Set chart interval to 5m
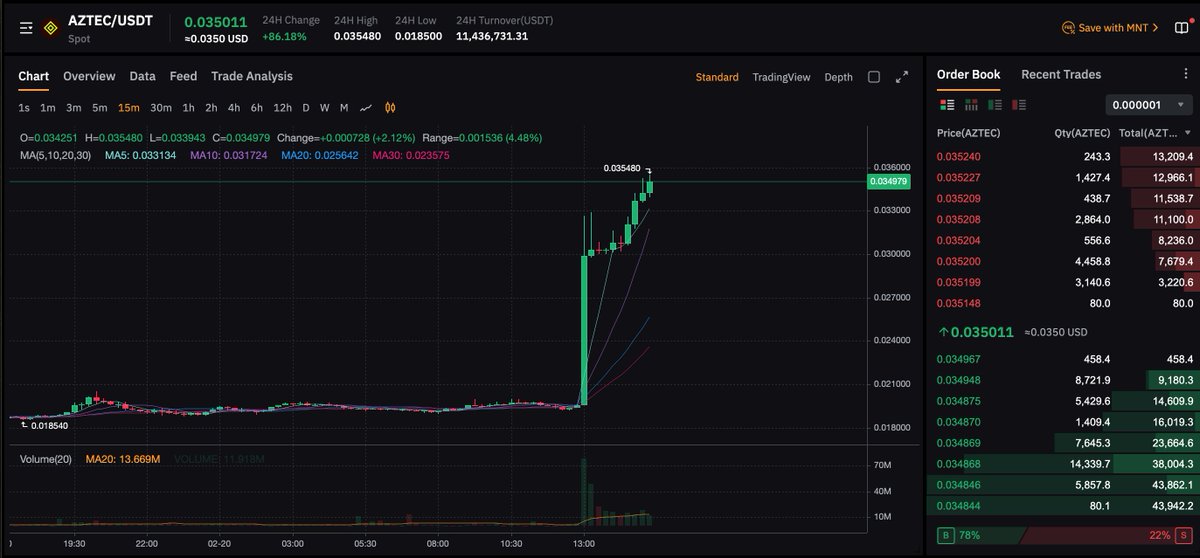The image size is (1200, 558). 100,108
